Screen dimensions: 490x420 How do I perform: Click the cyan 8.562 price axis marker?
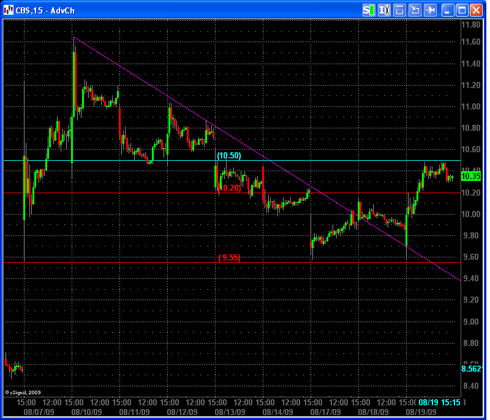tap(471, 369)
